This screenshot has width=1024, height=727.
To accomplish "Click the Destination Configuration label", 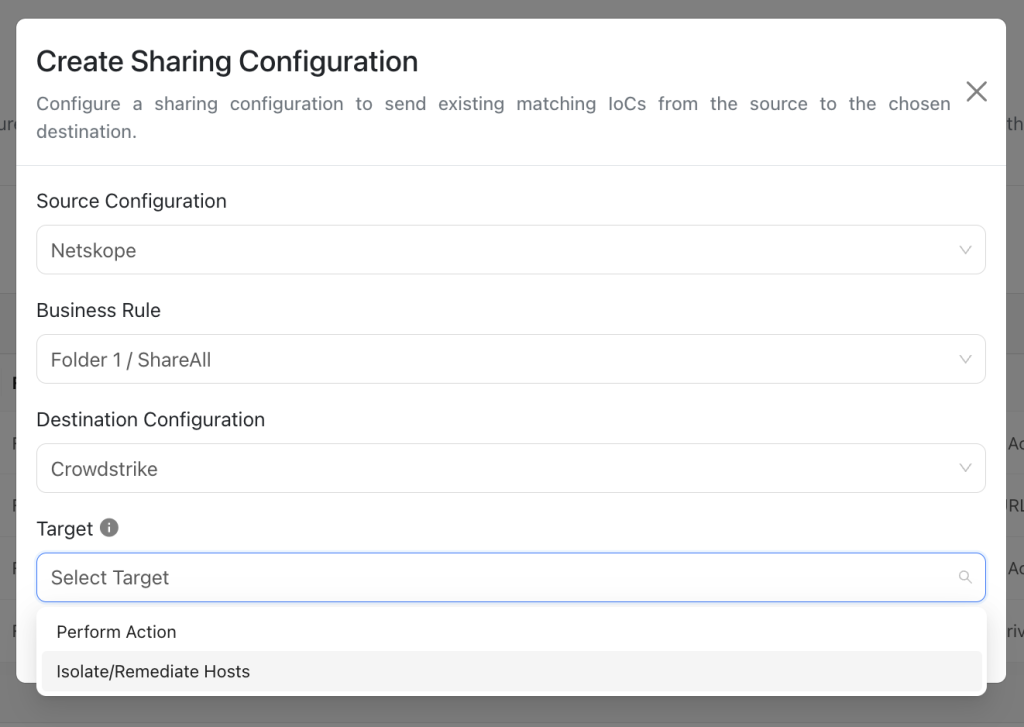I will coord(151,419).
